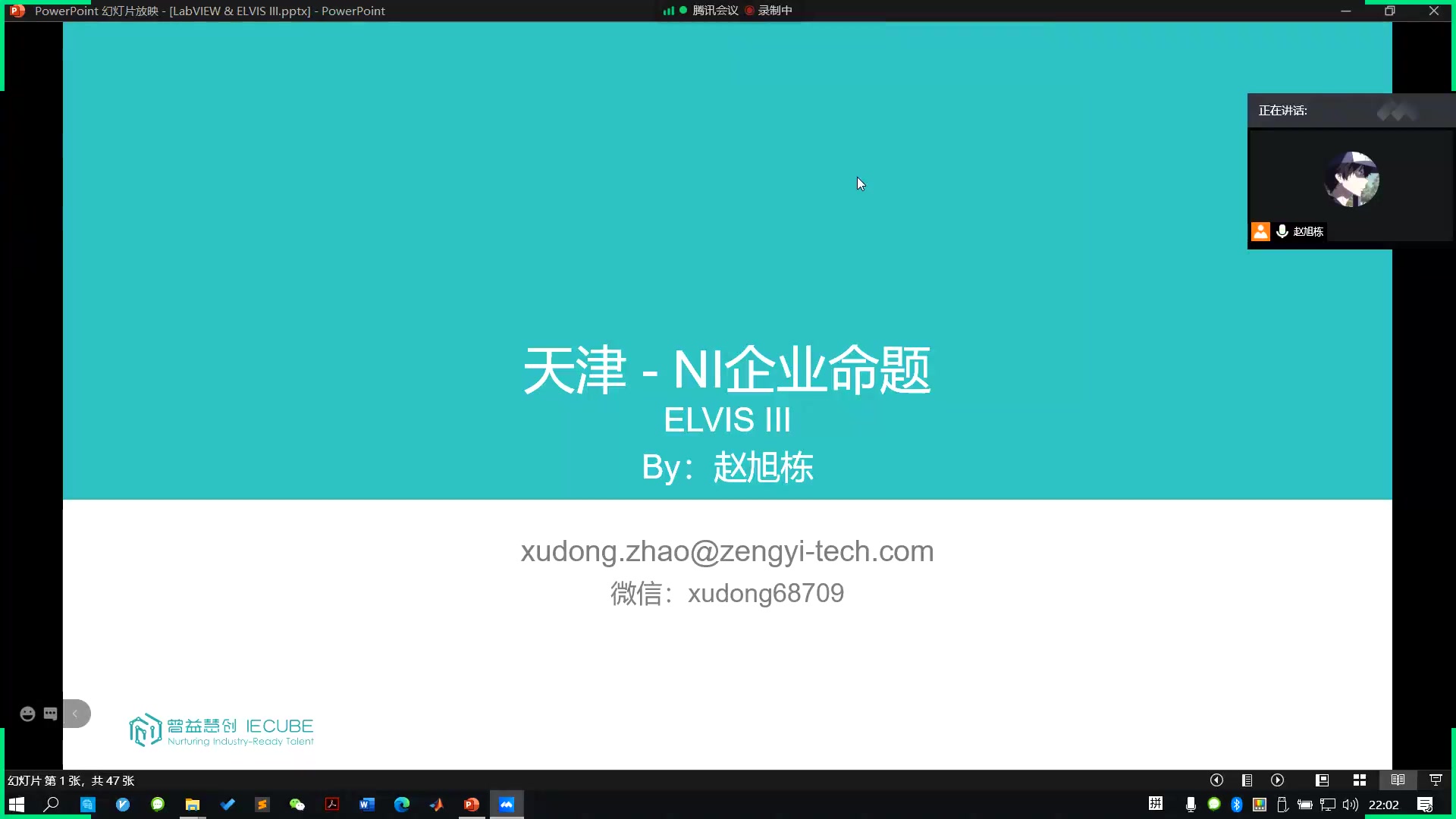Viewport: 1456px width, 819px height.
Task: Open WeChat from the taskbar
Action: point(297,805)
